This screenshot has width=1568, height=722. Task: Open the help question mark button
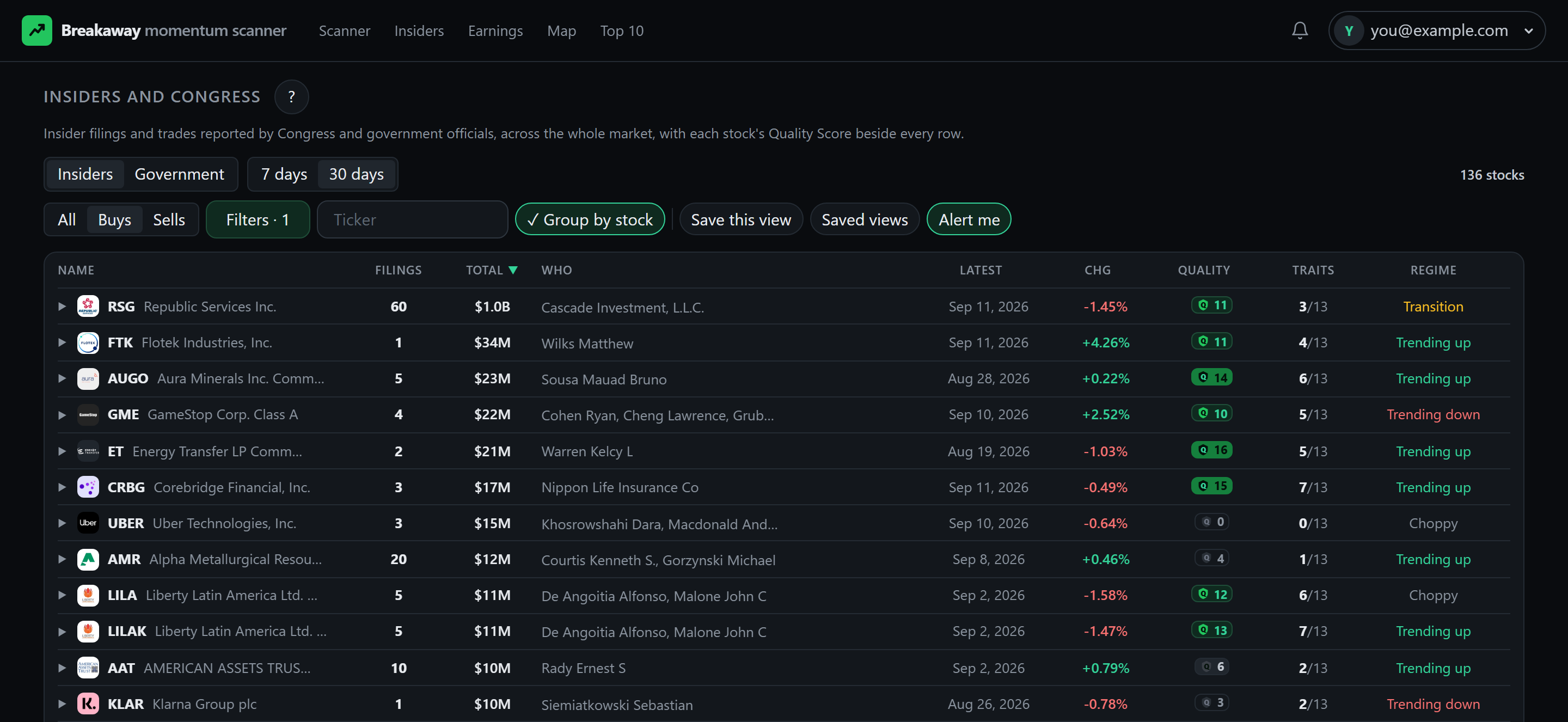tap(292, 97)
